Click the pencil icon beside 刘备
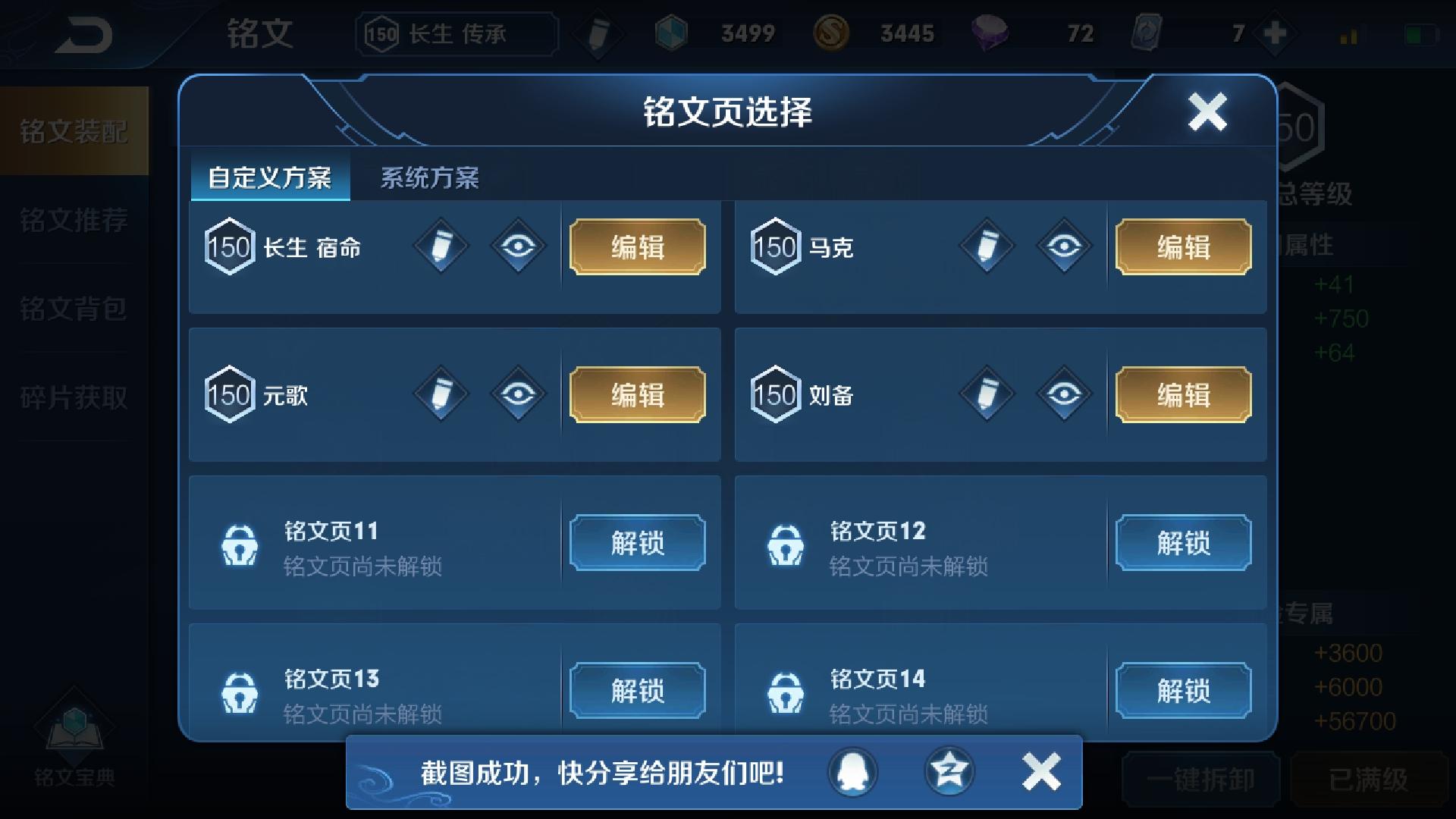The image size is (1456, 819). pyautogui.click(x=987, y=394)
